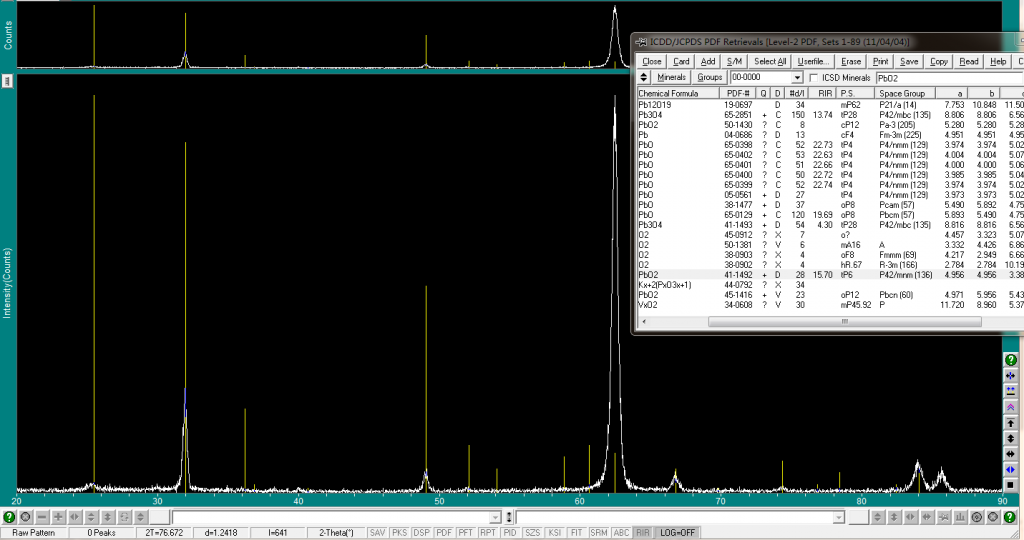Open the Groups selection
This screenshot has height=540, width=1024.
(710, 77)
